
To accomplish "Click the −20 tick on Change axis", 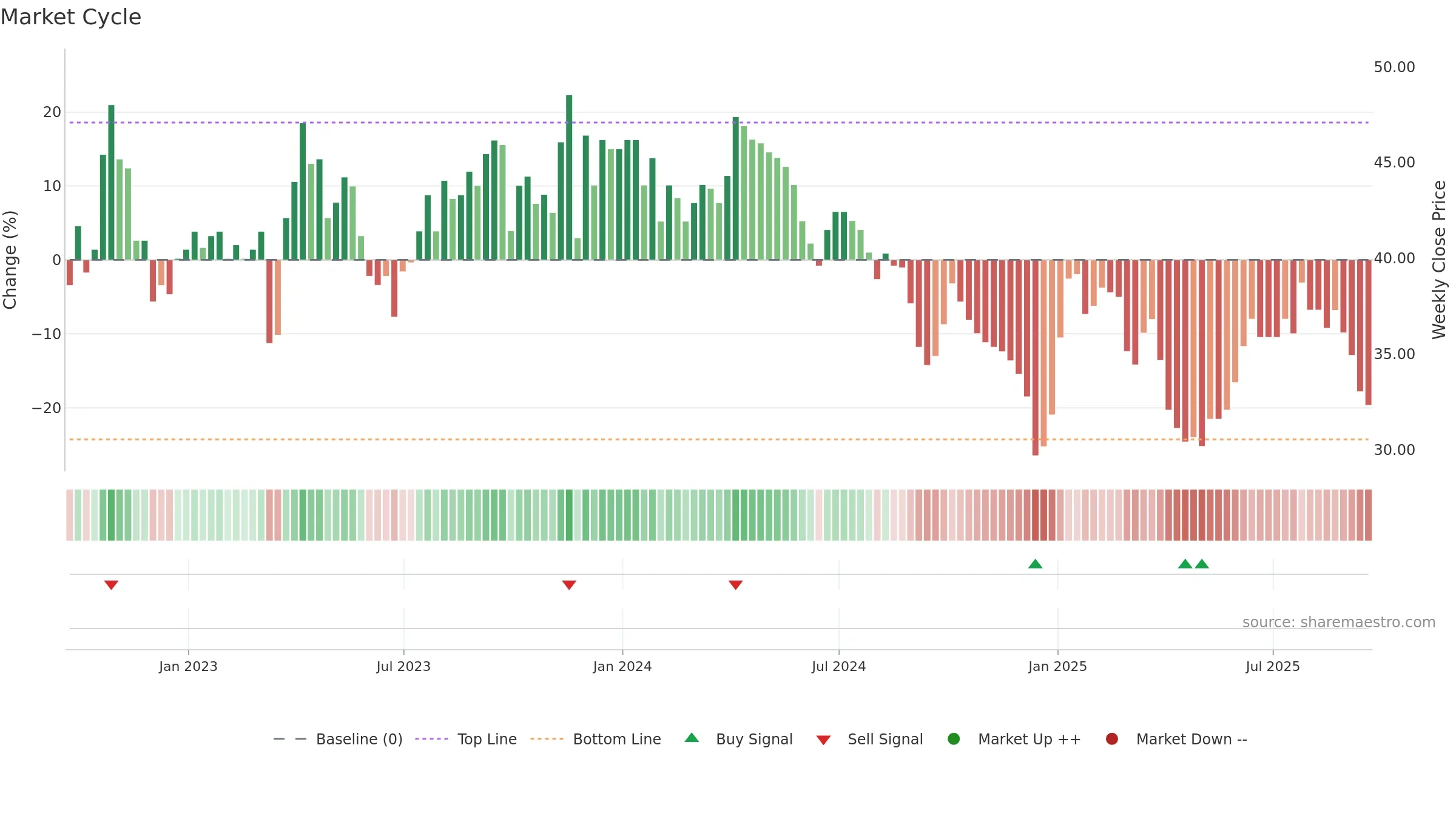I will click(x=47, y=408).
